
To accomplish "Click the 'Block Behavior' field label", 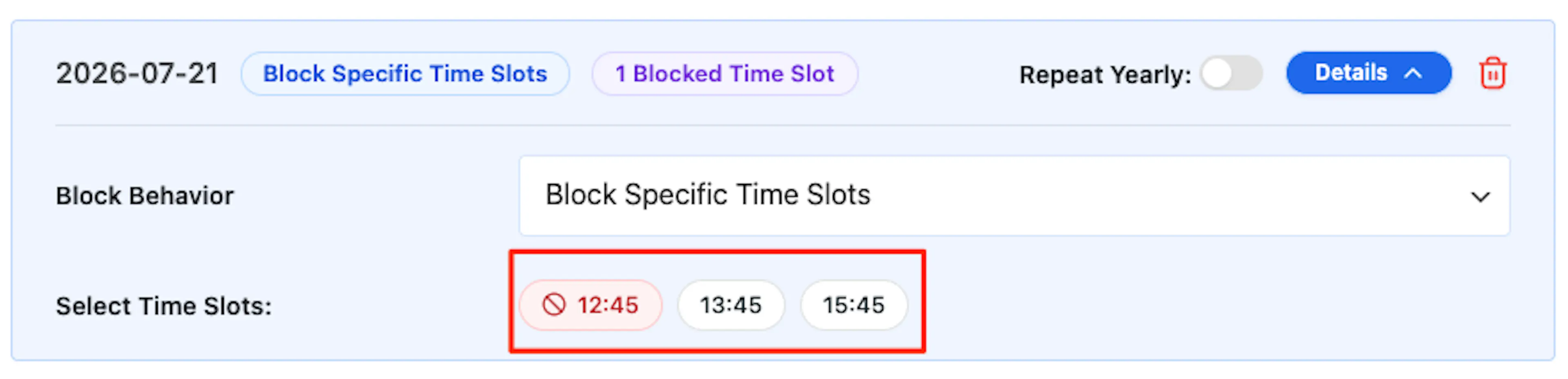I will click(145, 196).
